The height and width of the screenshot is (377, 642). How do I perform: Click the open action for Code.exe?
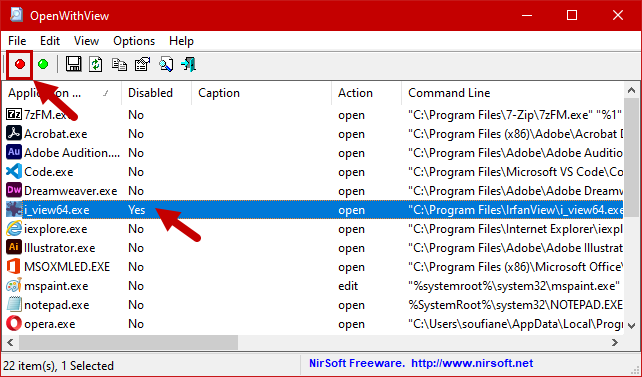(351, 172)
